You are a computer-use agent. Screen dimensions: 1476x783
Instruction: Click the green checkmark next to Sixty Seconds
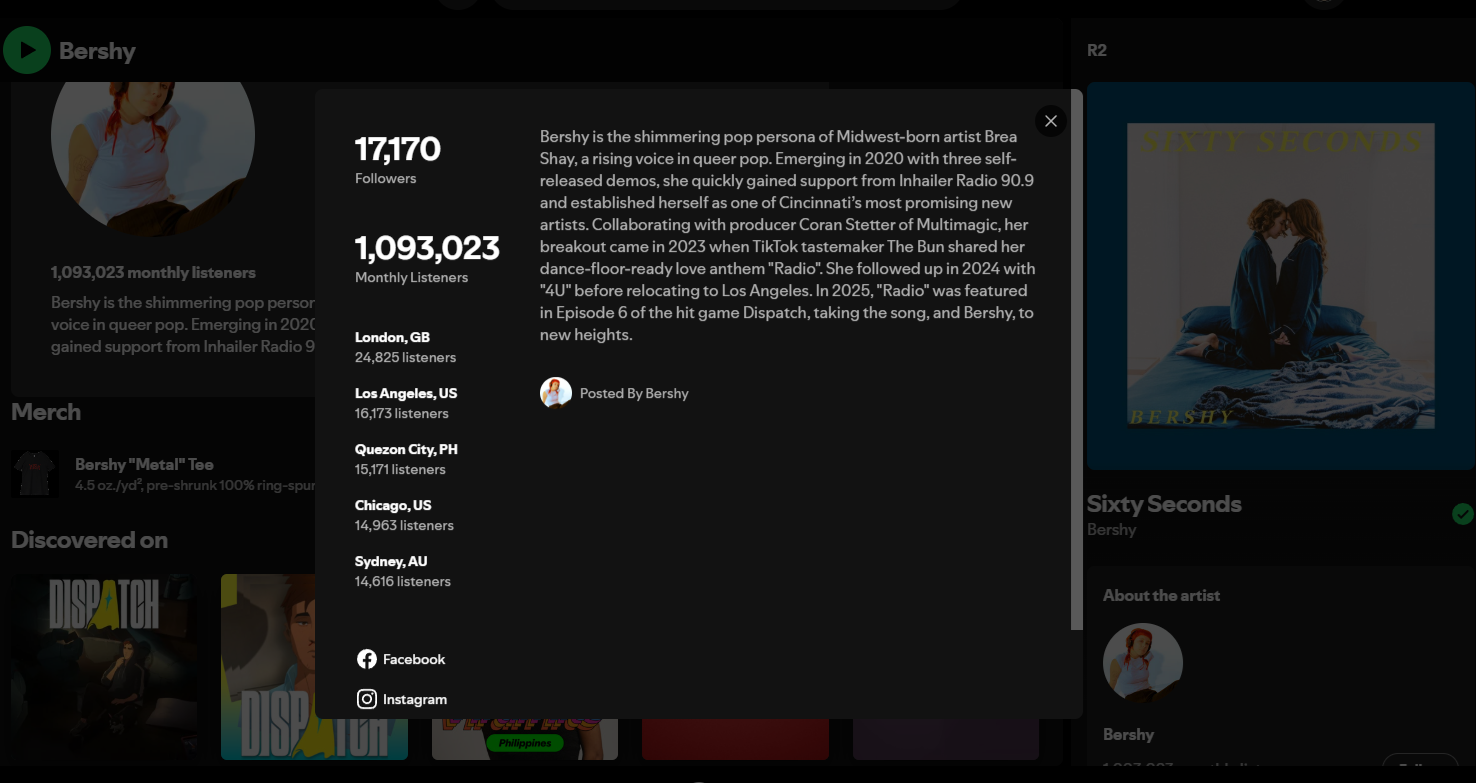[1462, 514]
